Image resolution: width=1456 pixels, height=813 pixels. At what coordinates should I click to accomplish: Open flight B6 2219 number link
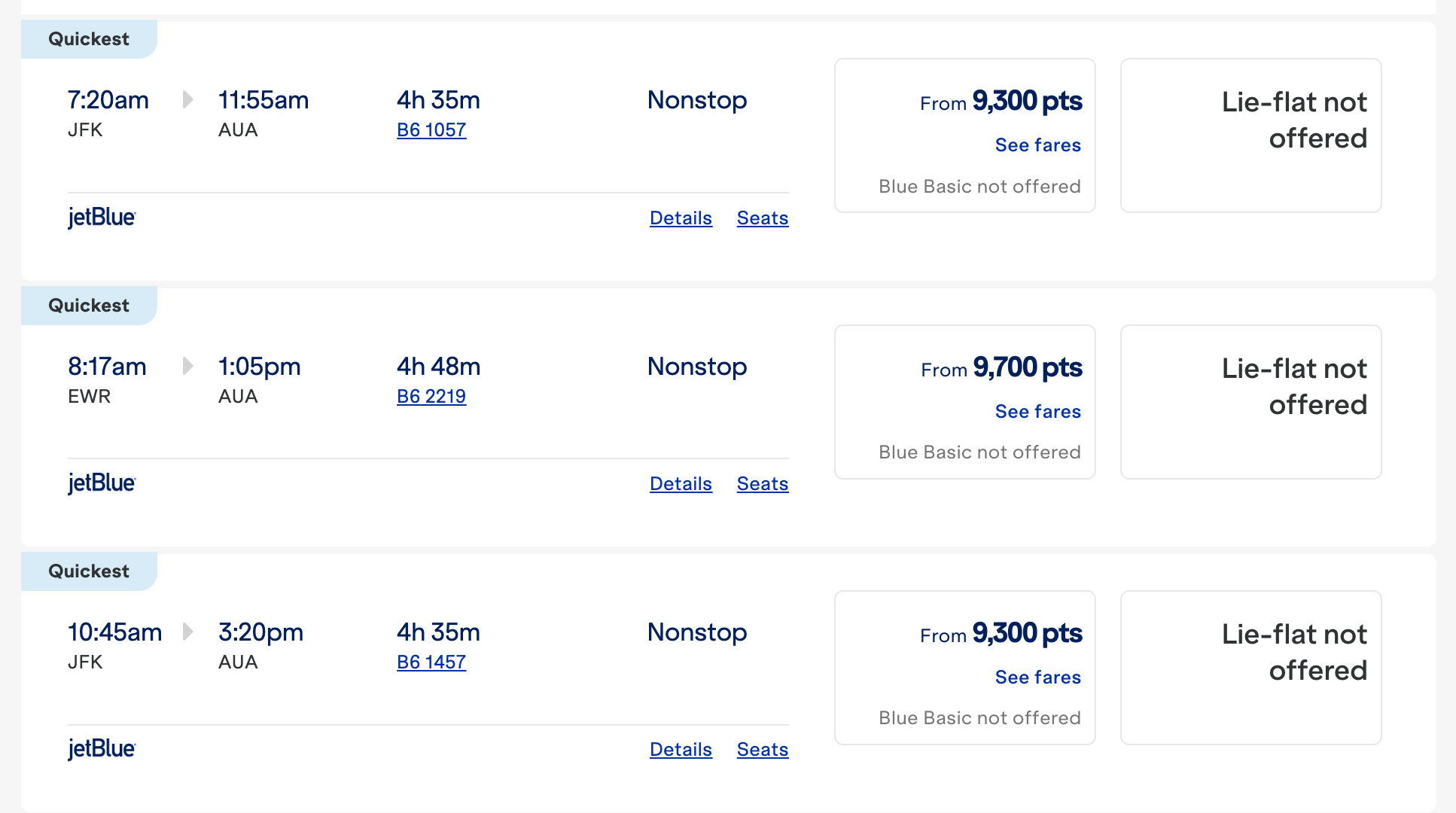[x=431, y=396]
